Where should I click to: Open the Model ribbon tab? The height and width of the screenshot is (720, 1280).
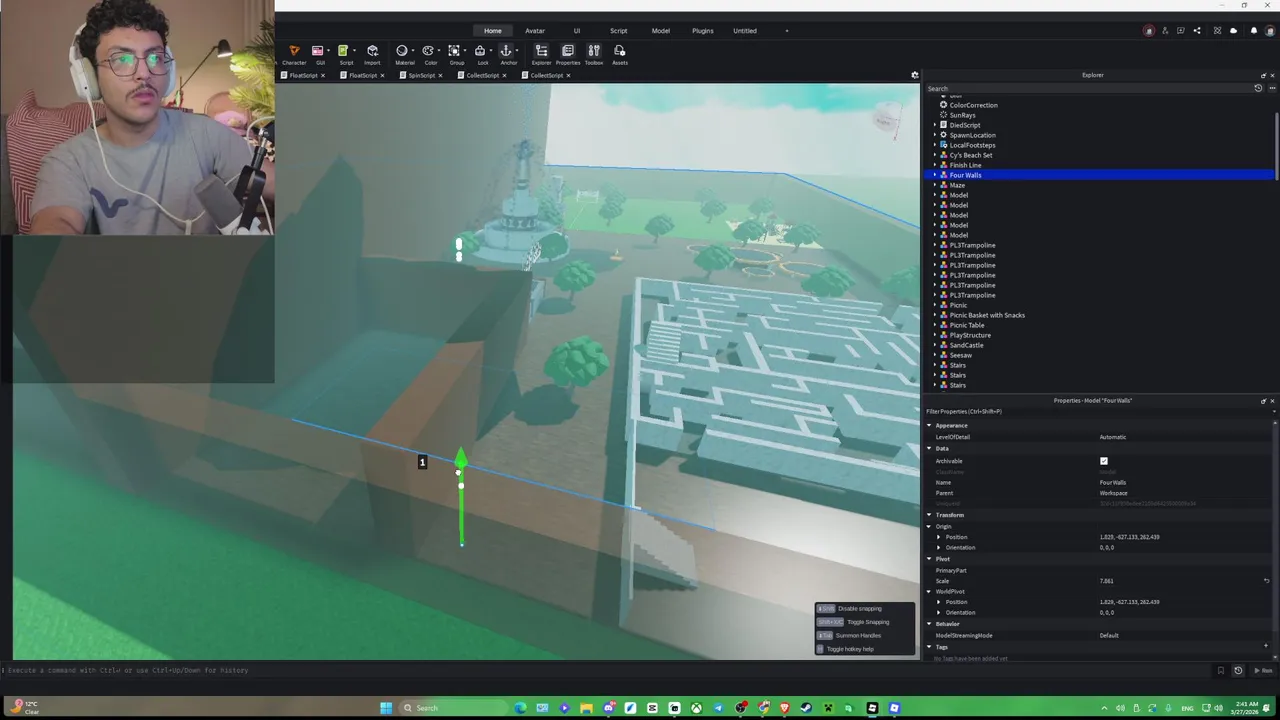pos(661,31)
